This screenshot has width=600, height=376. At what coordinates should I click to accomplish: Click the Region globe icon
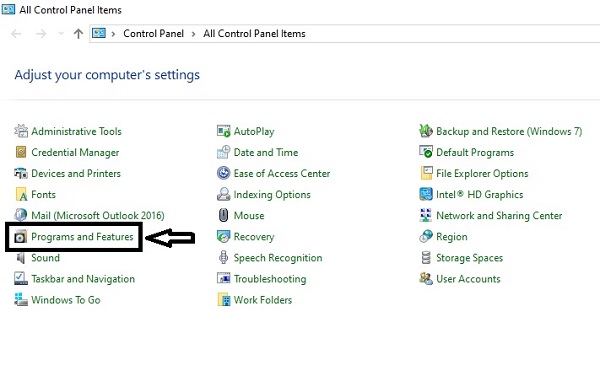click(x=426, y=236)
